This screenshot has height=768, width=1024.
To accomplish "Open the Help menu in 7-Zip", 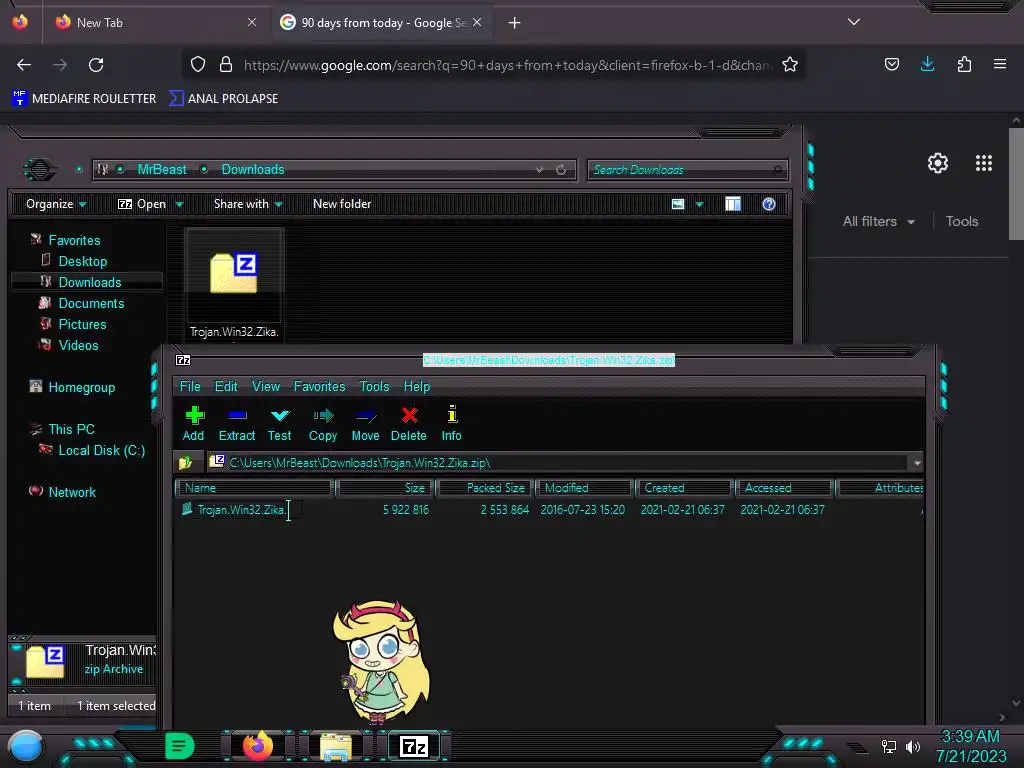I will tap(417, 387).
